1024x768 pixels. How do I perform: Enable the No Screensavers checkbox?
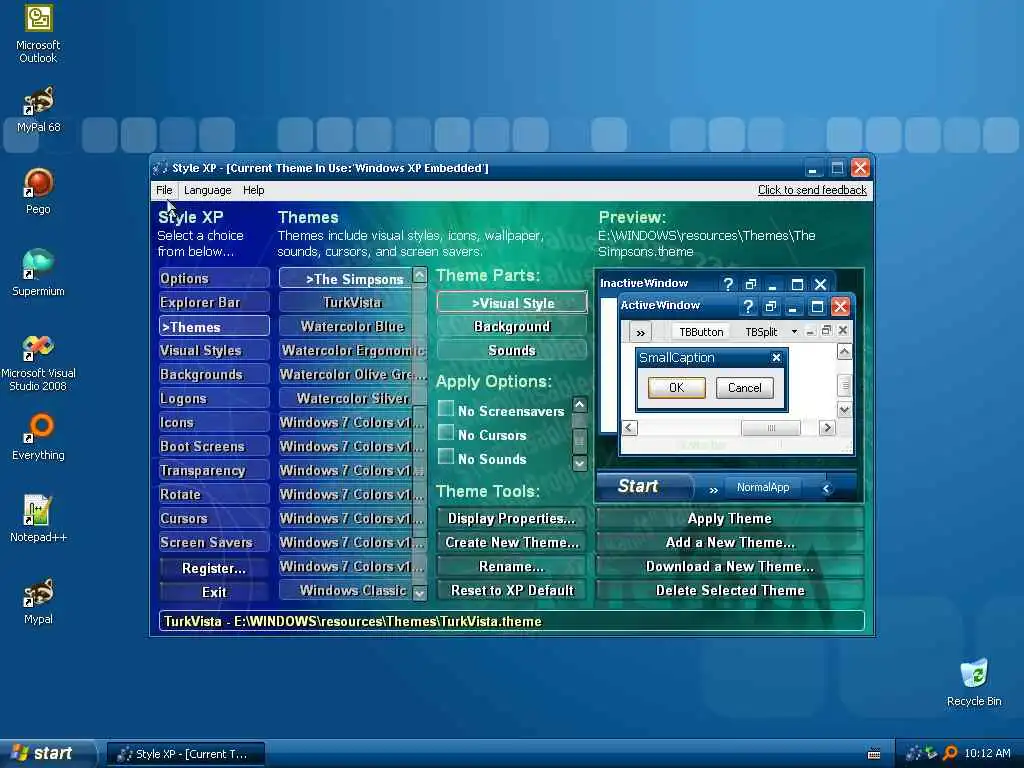[445, 409]
